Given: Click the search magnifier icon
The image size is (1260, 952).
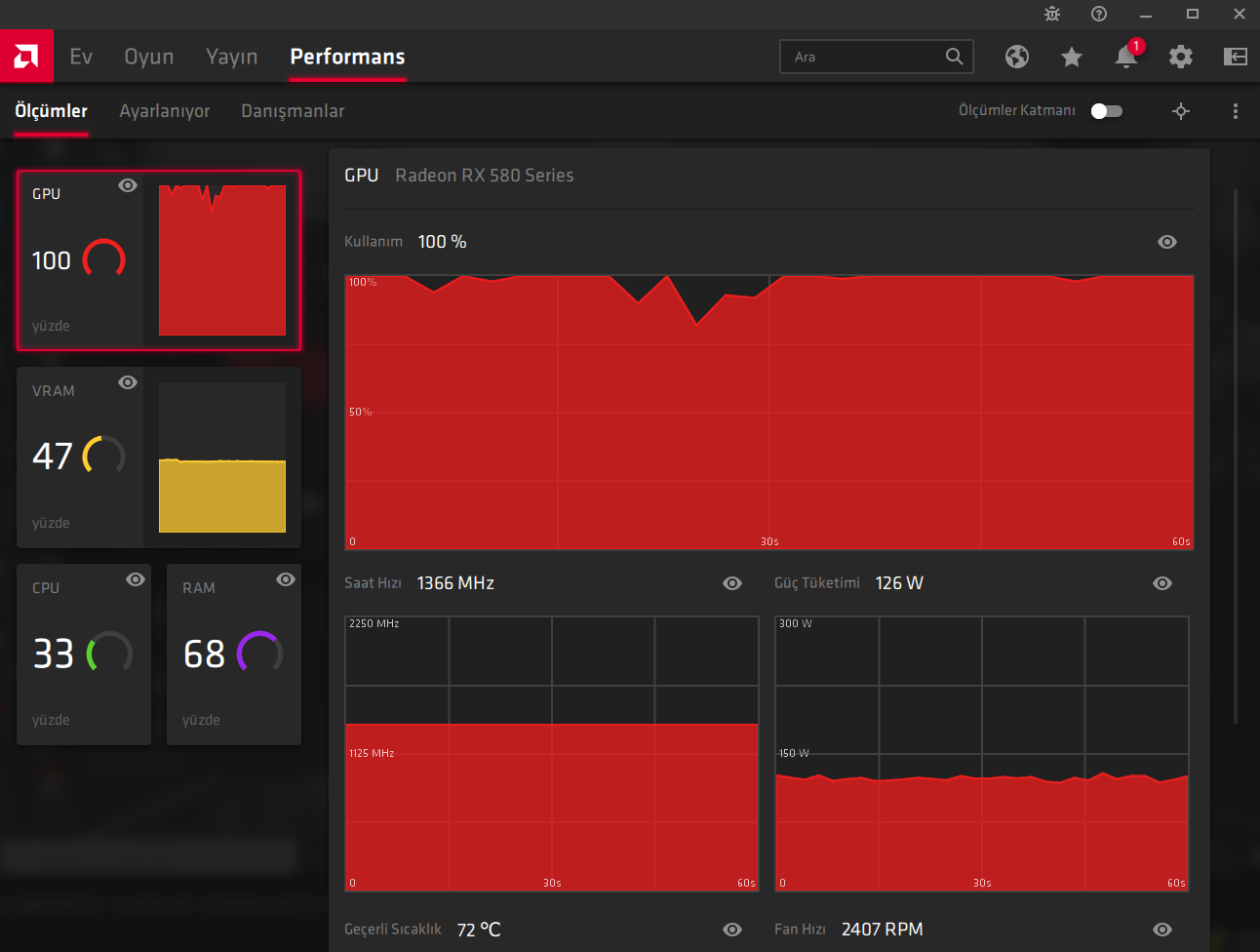Looking at the screenshot, I should (x=954, y=57).
